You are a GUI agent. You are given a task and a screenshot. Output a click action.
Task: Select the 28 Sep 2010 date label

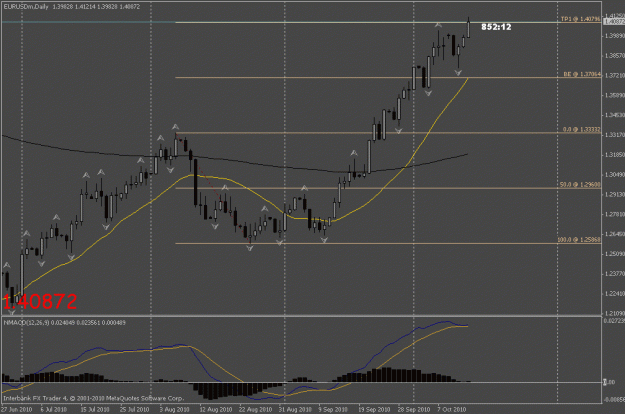pyautogui.click(x=414, y=409)
